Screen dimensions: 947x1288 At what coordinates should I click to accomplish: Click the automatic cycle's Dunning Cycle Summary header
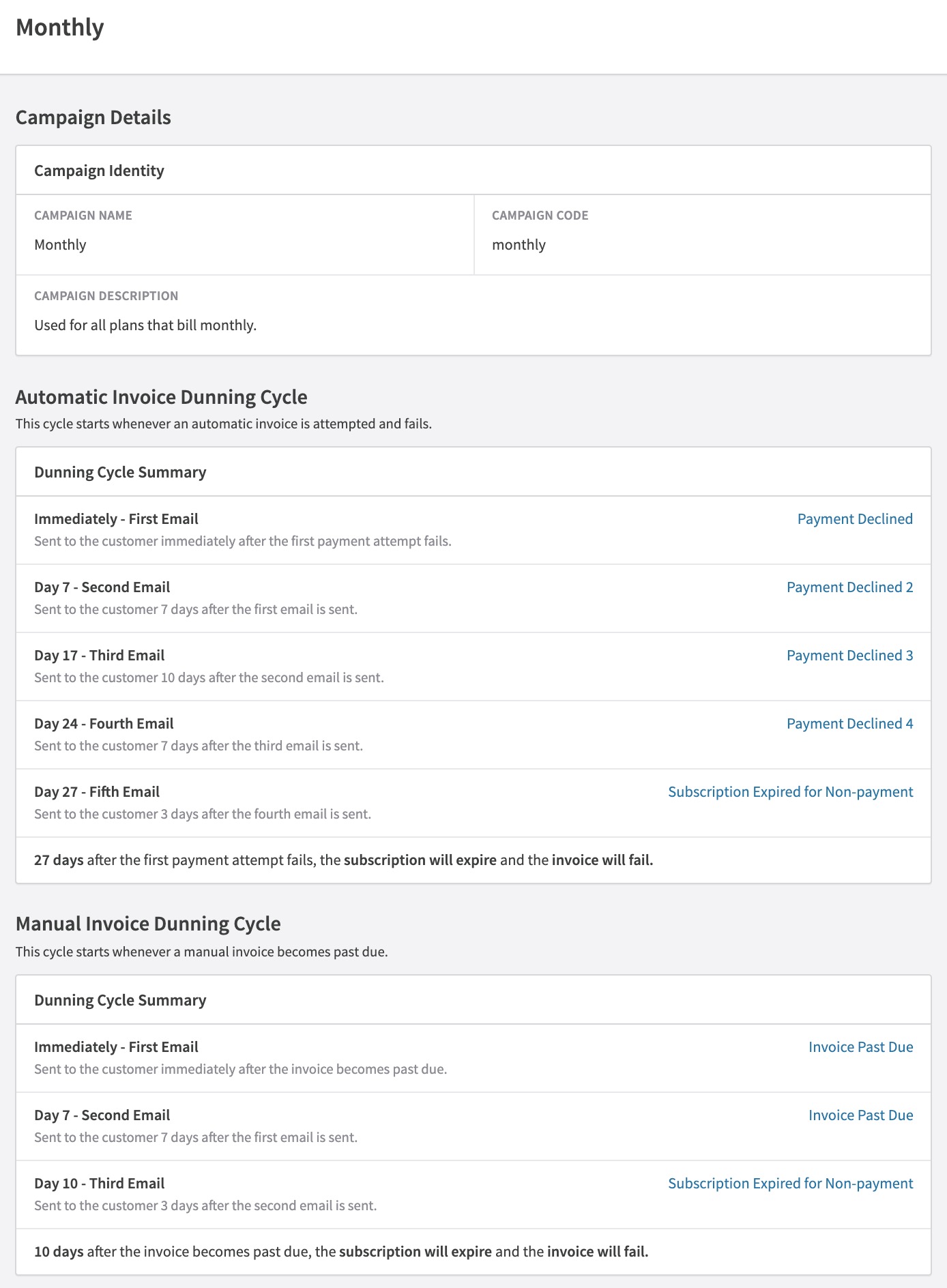[120, 472]
